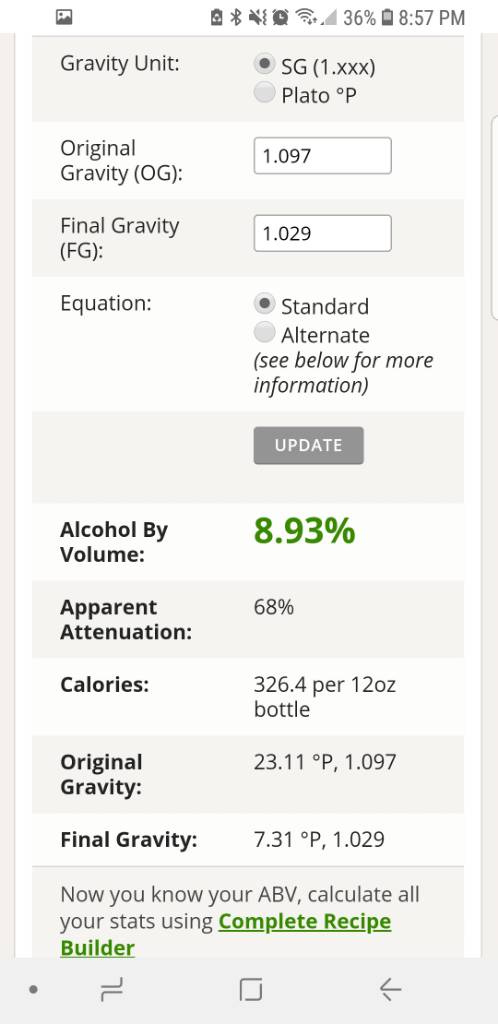The width and height of the screenshot is (498, 1024).
Task: Tap the back arrow in navigation bar
Action: point(390,991)
